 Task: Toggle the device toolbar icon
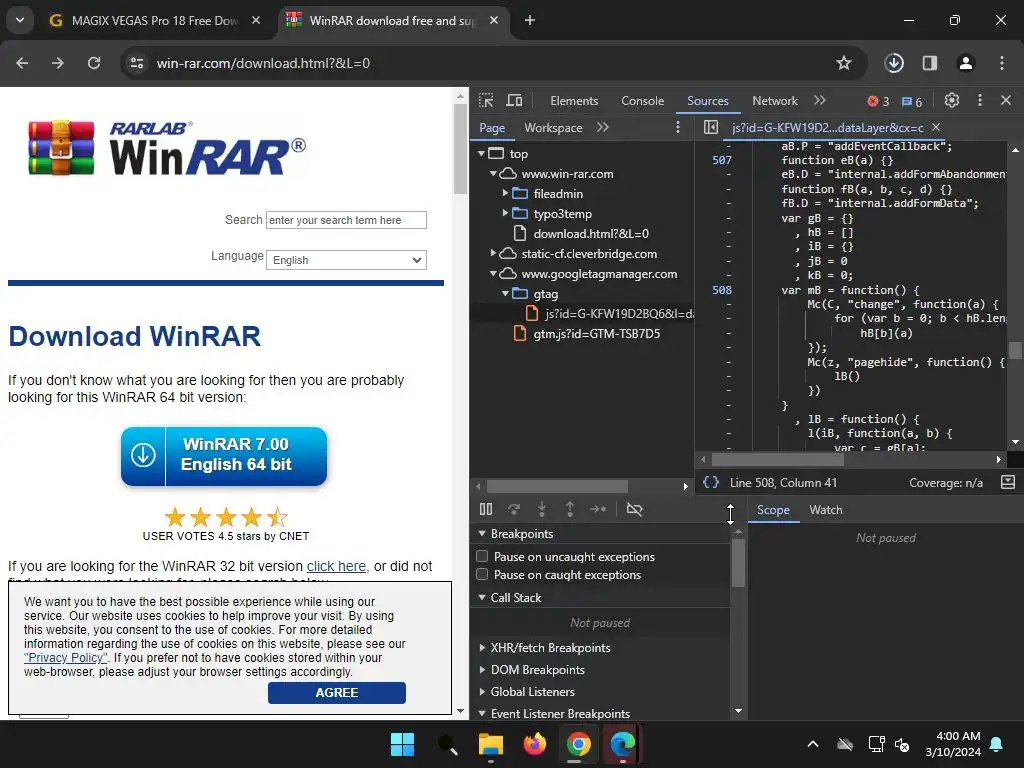click(515, 101)
